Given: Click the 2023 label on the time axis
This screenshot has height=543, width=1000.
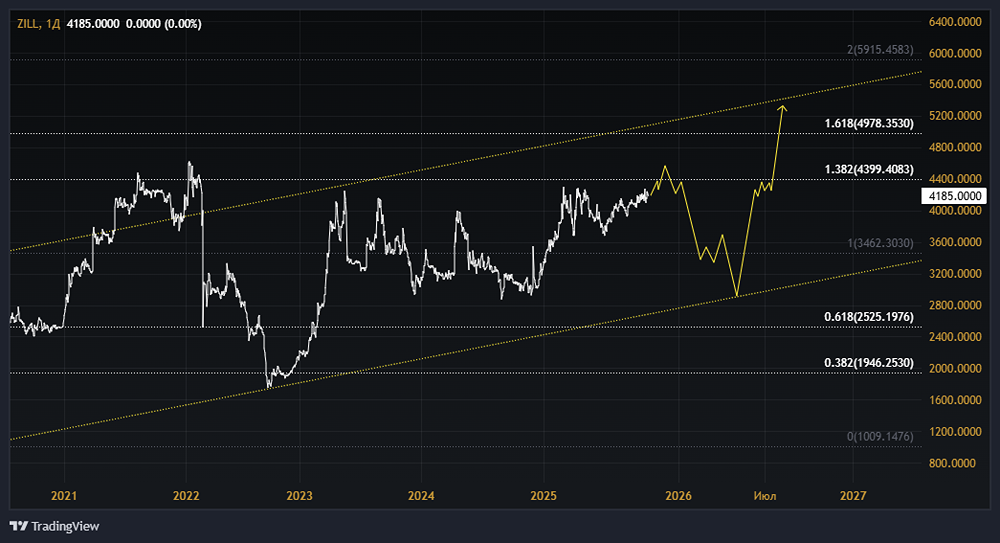Looking at the screenshot, I should pyautogui.click(x=300, y=496).
